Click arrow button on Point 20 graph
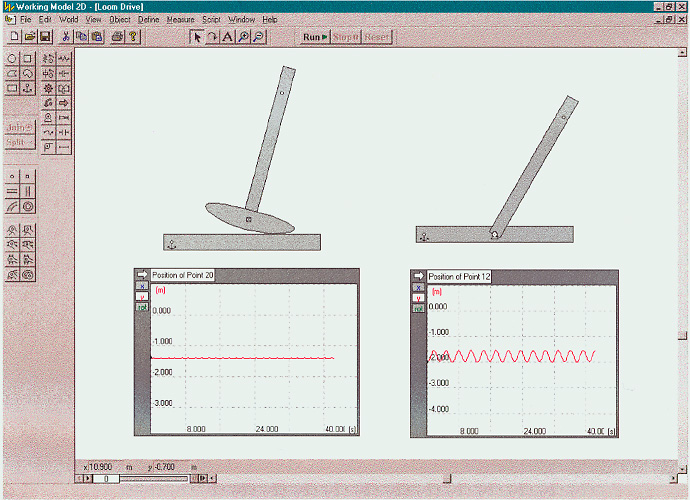The width and height of the screenshot is (690, 500). coord(141,273)
